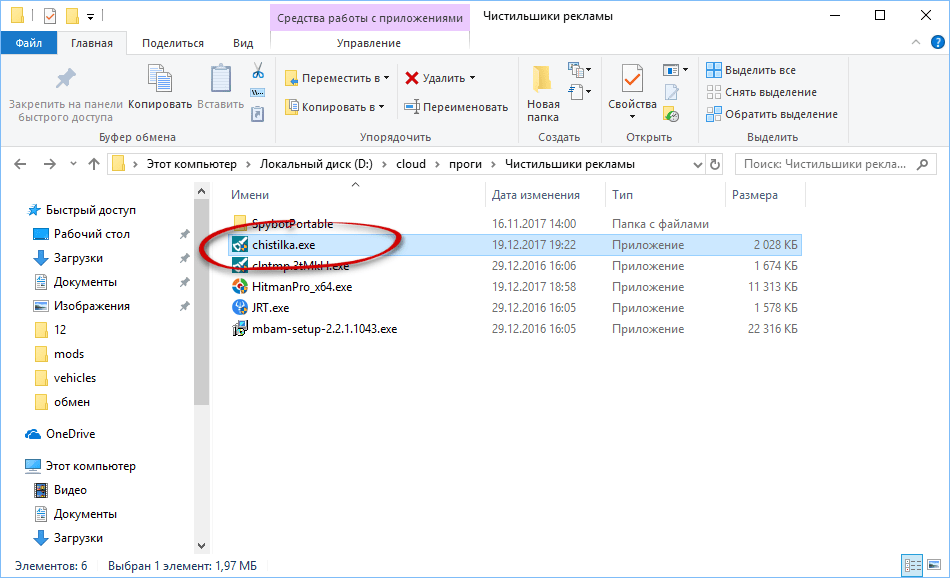Open the Move to dropdown
The image size is (950, 578).
click(385, 78)
